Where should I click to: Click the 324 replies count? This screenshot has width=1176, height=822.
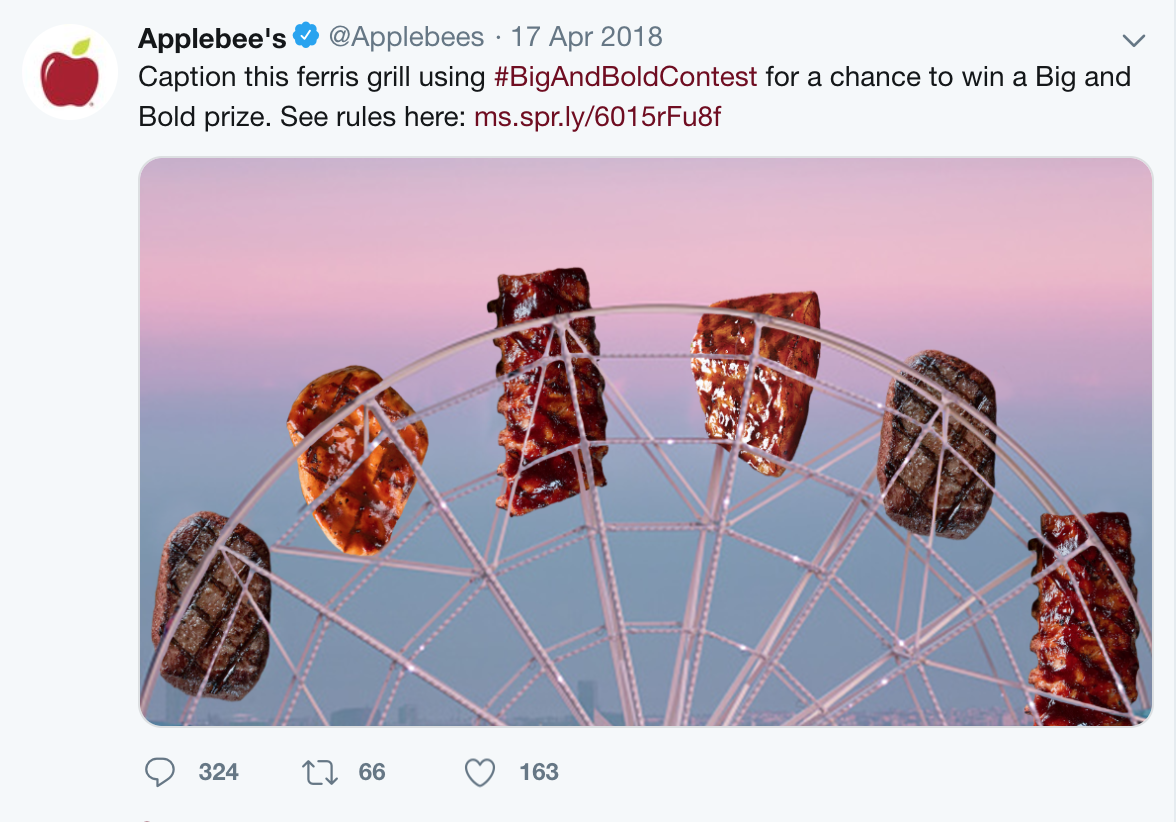point(218,772)
